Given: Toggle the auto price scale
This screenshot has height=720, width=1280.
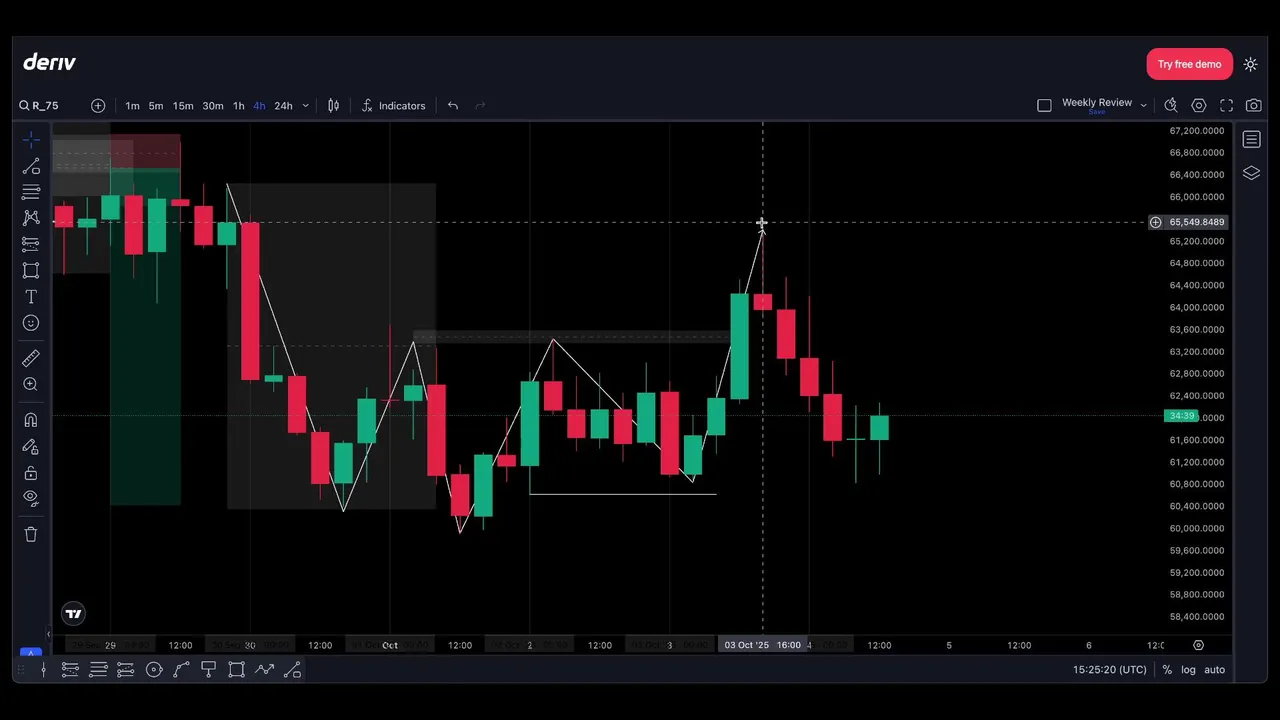Looking at the screenshot, I should (x=1214, y=670).
